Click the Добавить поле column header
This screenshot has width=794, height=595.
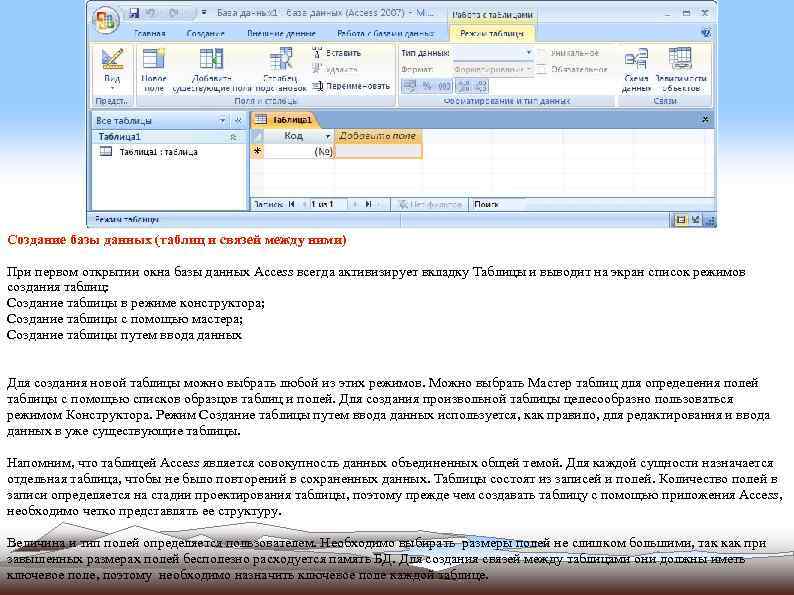[x=377, y=136]
